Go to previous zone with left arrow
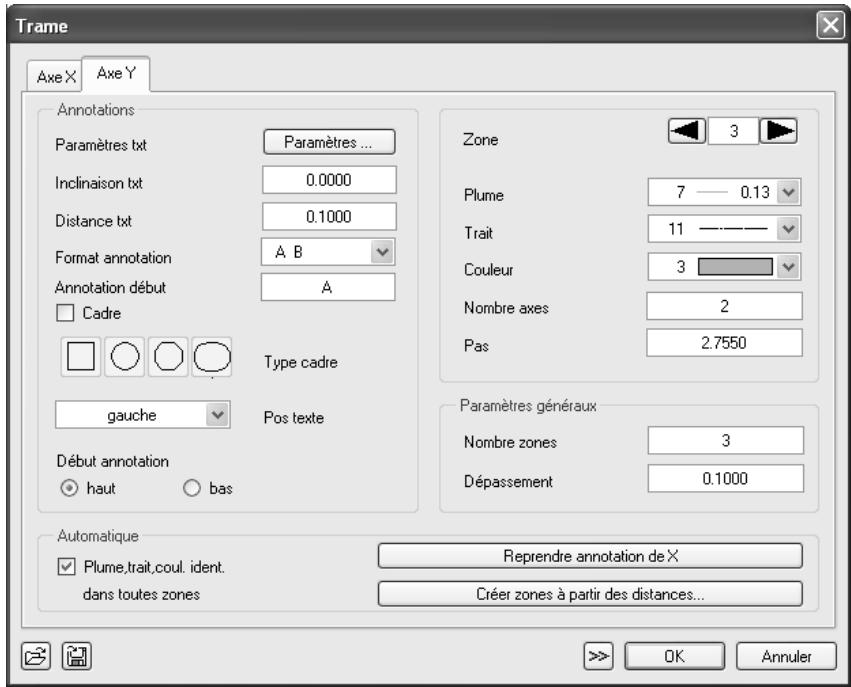The height and width of the screenshot is (687, 851). coord(687,131)
